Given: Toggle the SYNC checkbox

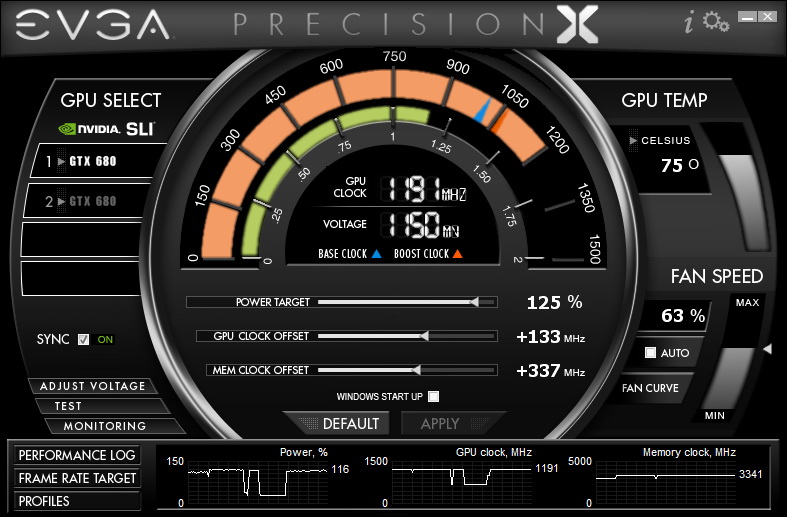Looking at the screenshot, I should pyautogui.click(x=84, y=339).
